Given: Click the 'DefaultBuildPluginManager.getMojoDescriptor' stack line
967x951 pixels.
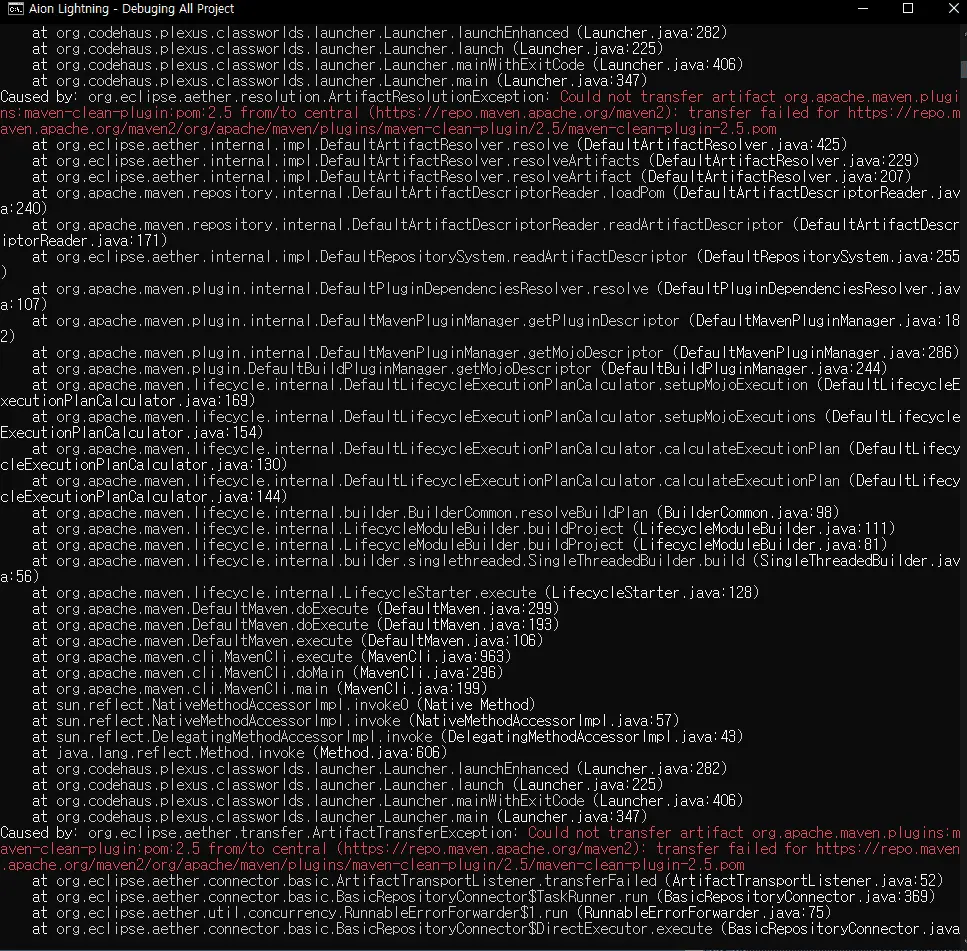Looking at the screenshot, I should [x=459, y=369].
